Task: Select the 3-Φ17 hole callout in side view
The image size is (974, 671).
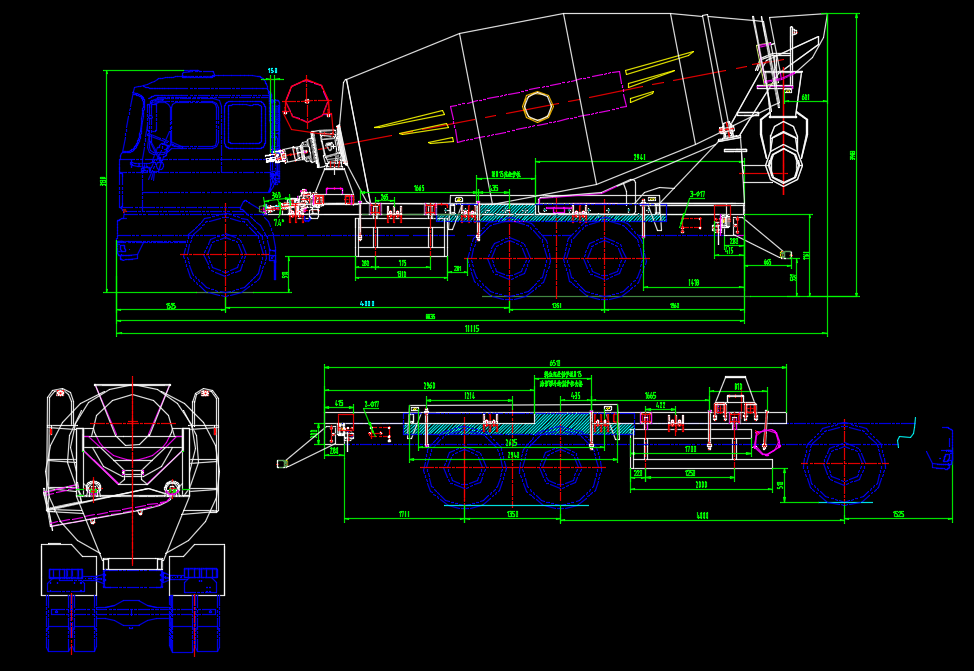Action: click(x=697, y=194)
